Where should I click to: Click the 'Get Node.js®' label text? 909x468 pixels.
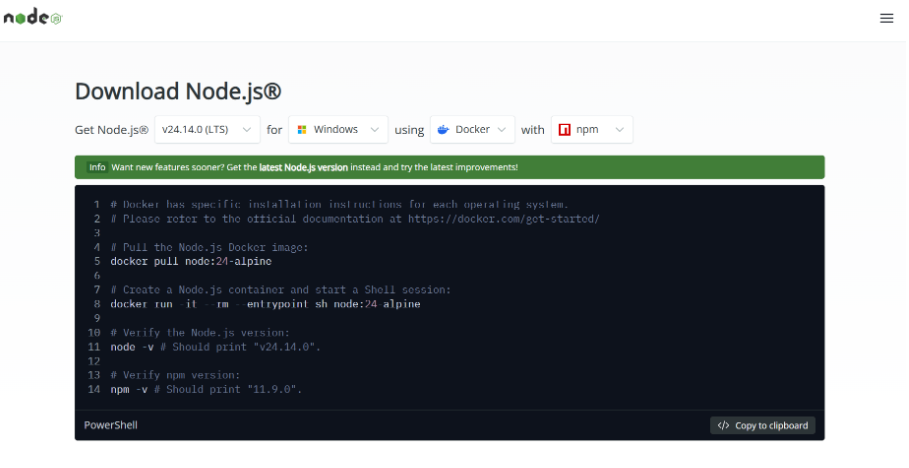tap(111, 130)
